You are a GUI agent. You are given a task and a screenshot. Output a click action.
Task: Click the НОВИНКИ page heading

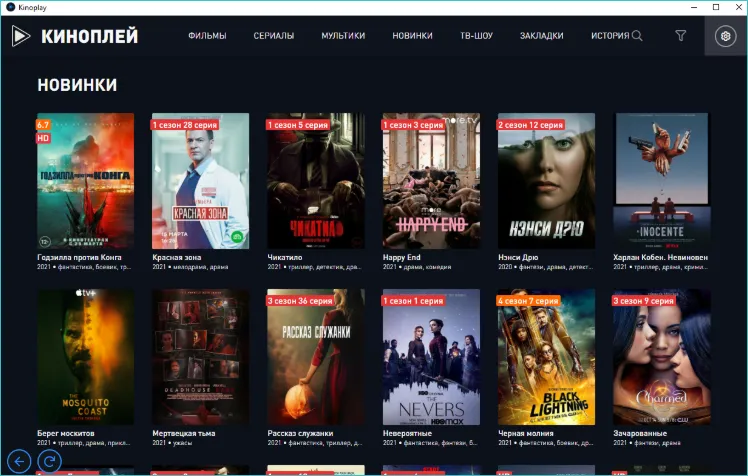[x=77, y=85]
